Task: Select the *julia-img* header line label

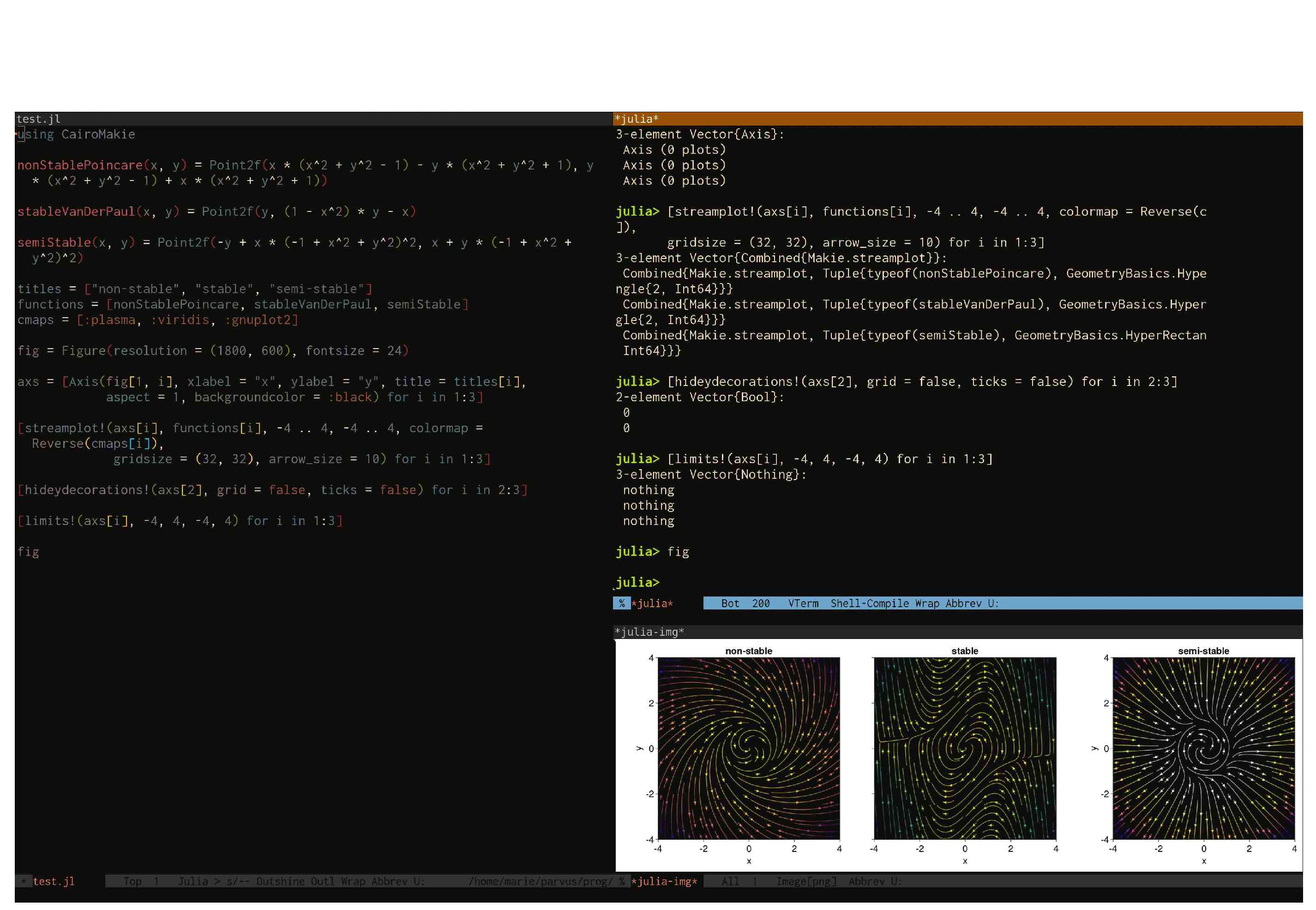Action: click(x=649, y=632)
